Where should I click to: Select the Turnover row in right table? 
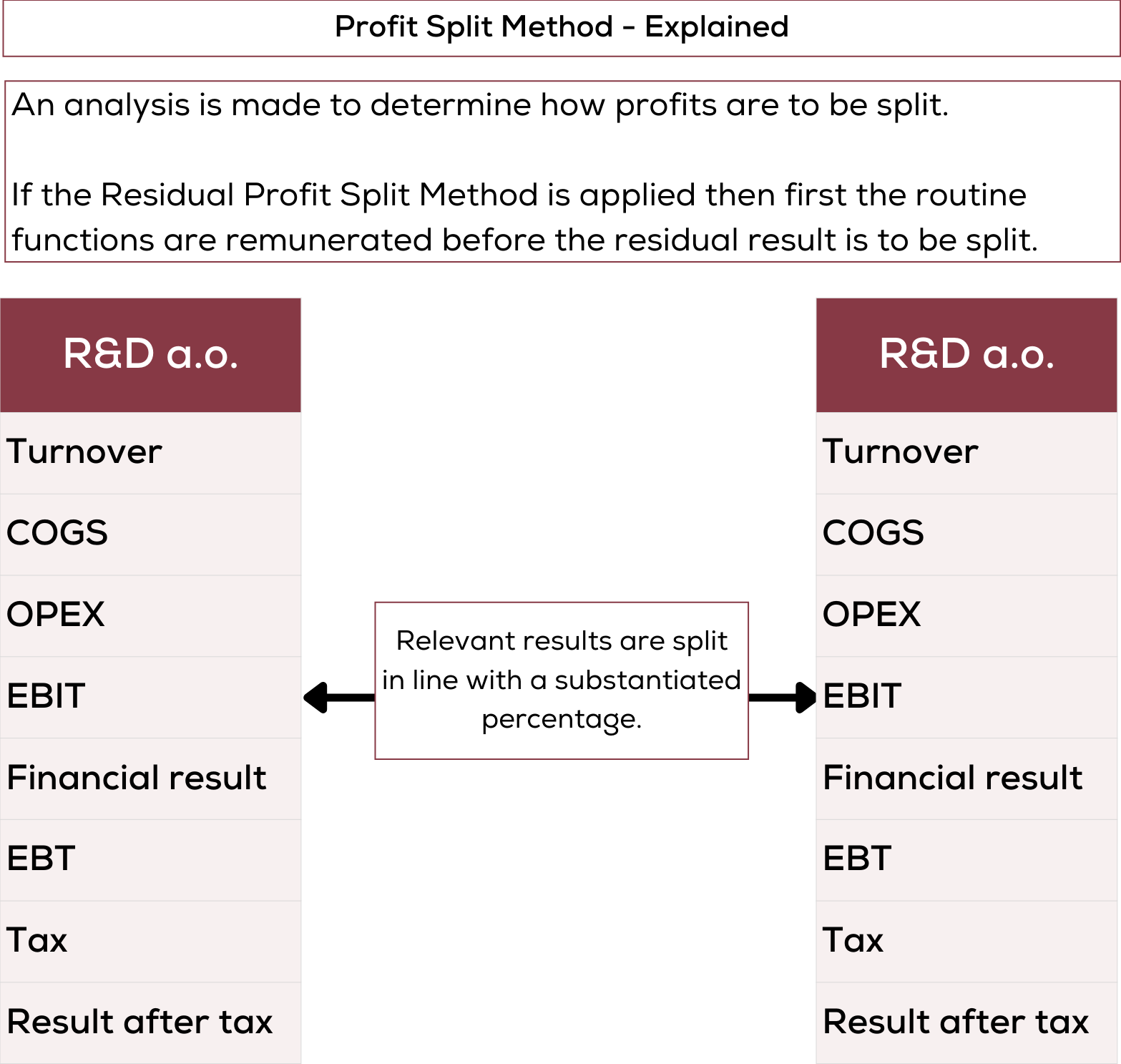(966, 452)
